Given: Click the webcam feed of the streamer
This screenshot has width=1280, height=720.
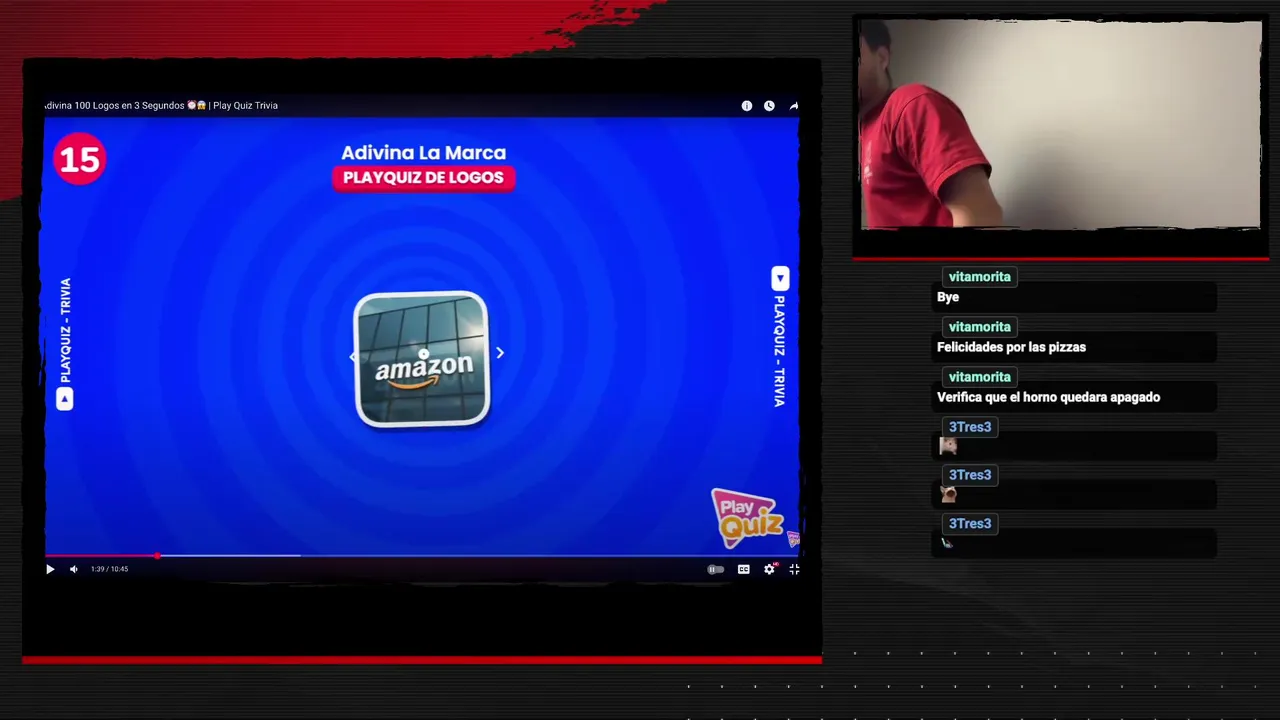Looking at the screenshot, I should click(1060, 124).
